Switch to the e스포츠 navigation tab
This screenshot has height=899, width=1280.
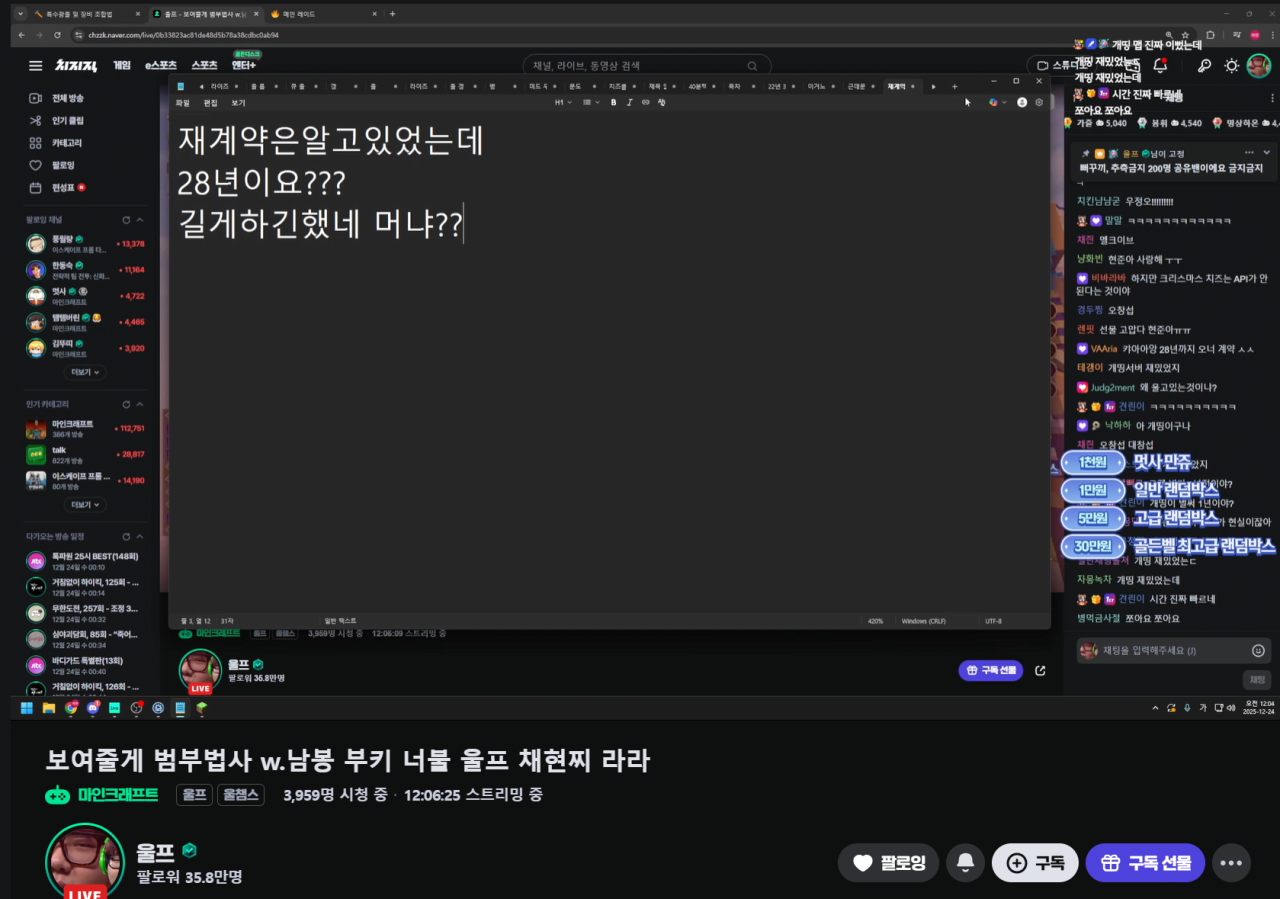[161, 66]
